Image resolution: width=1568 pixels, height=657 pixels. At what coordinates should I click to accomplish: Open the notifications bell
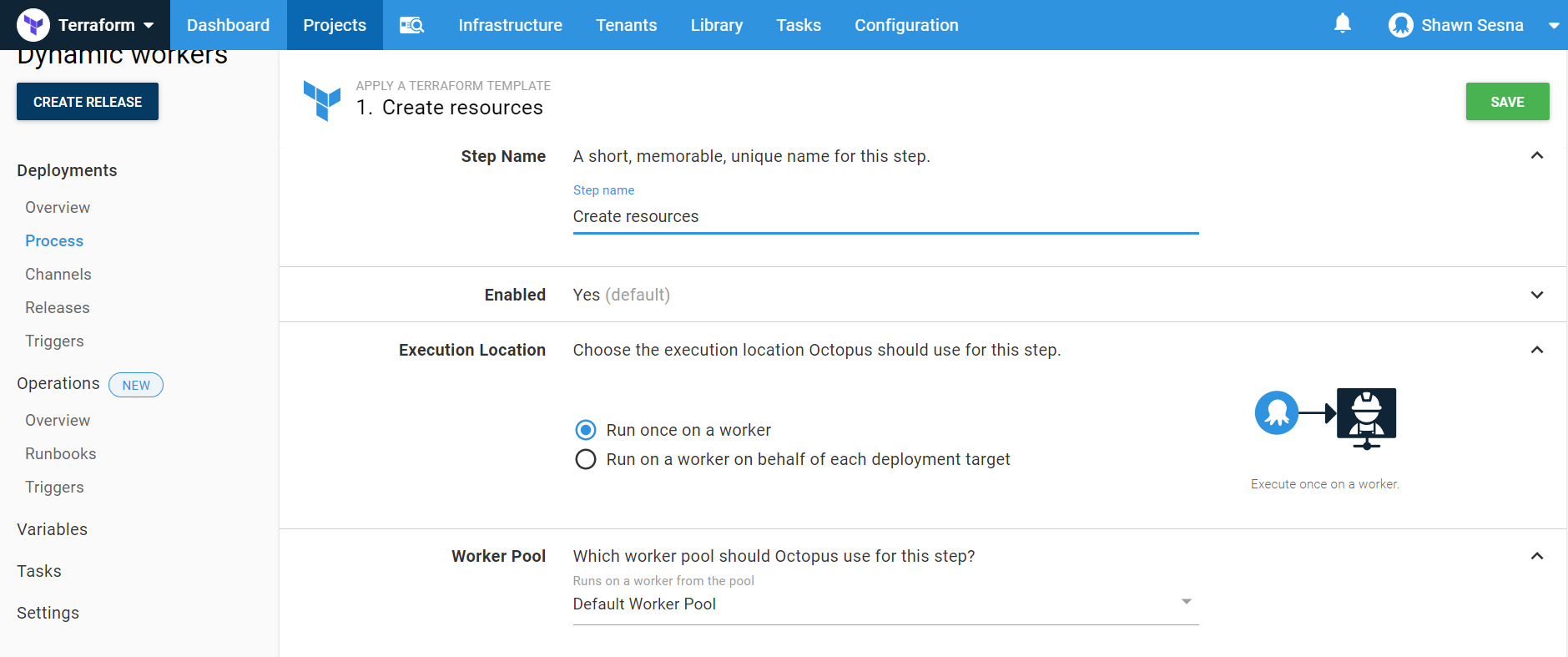coord(1342,24)
